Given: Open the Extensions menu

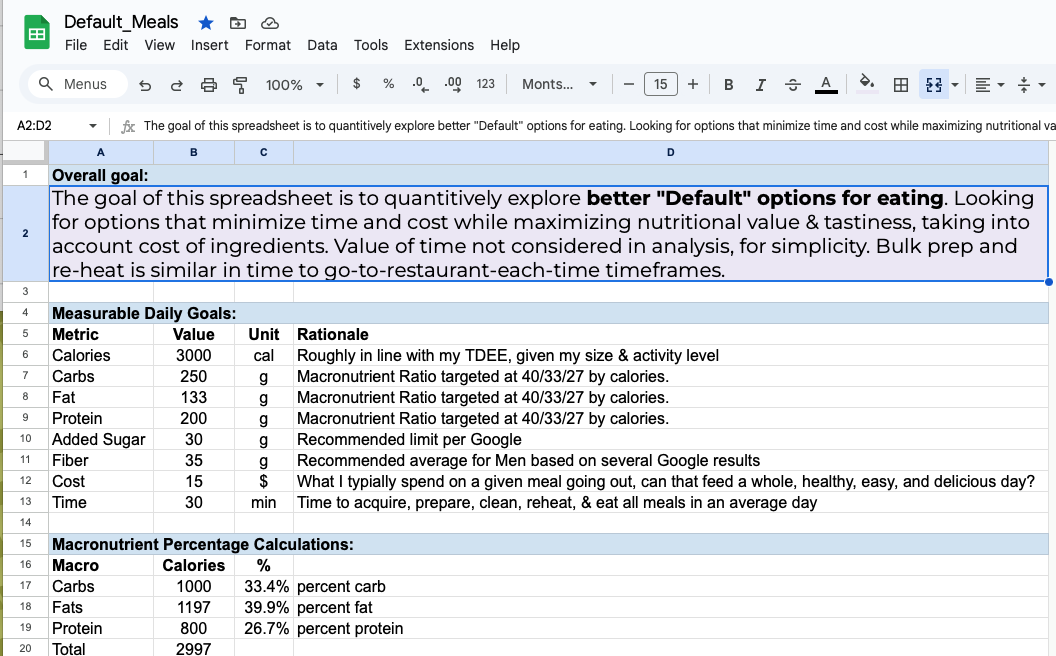Looking at the screenshot, I should 438,45.
